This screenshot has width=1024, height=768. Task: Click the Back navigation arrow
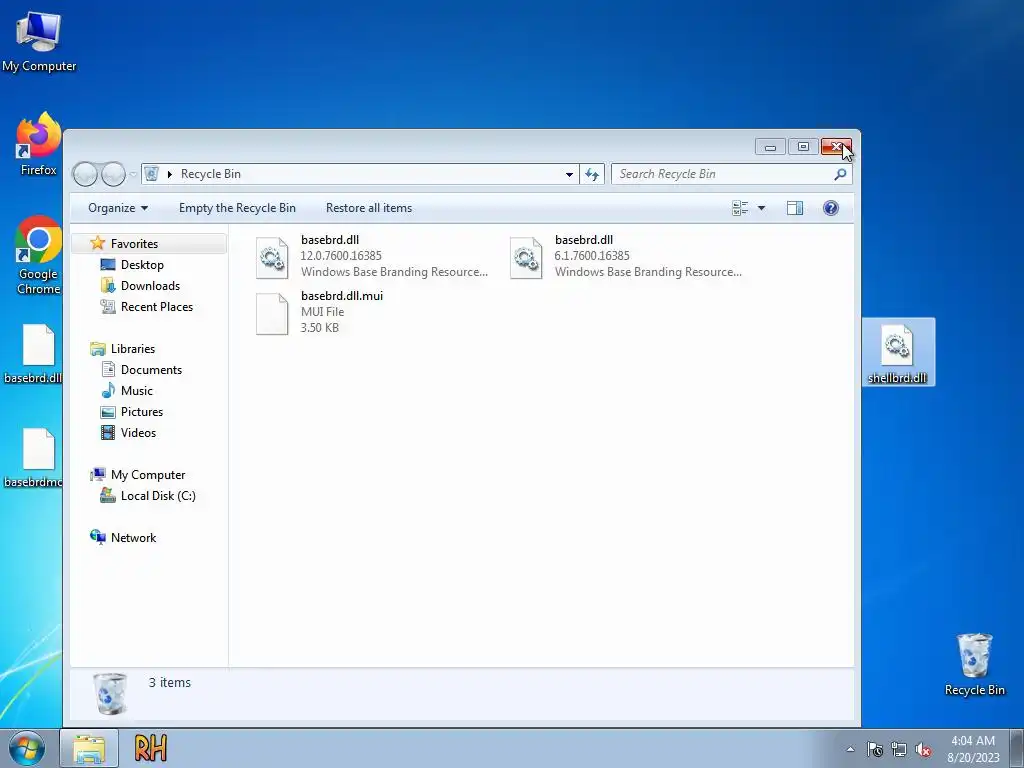[85, 174]
